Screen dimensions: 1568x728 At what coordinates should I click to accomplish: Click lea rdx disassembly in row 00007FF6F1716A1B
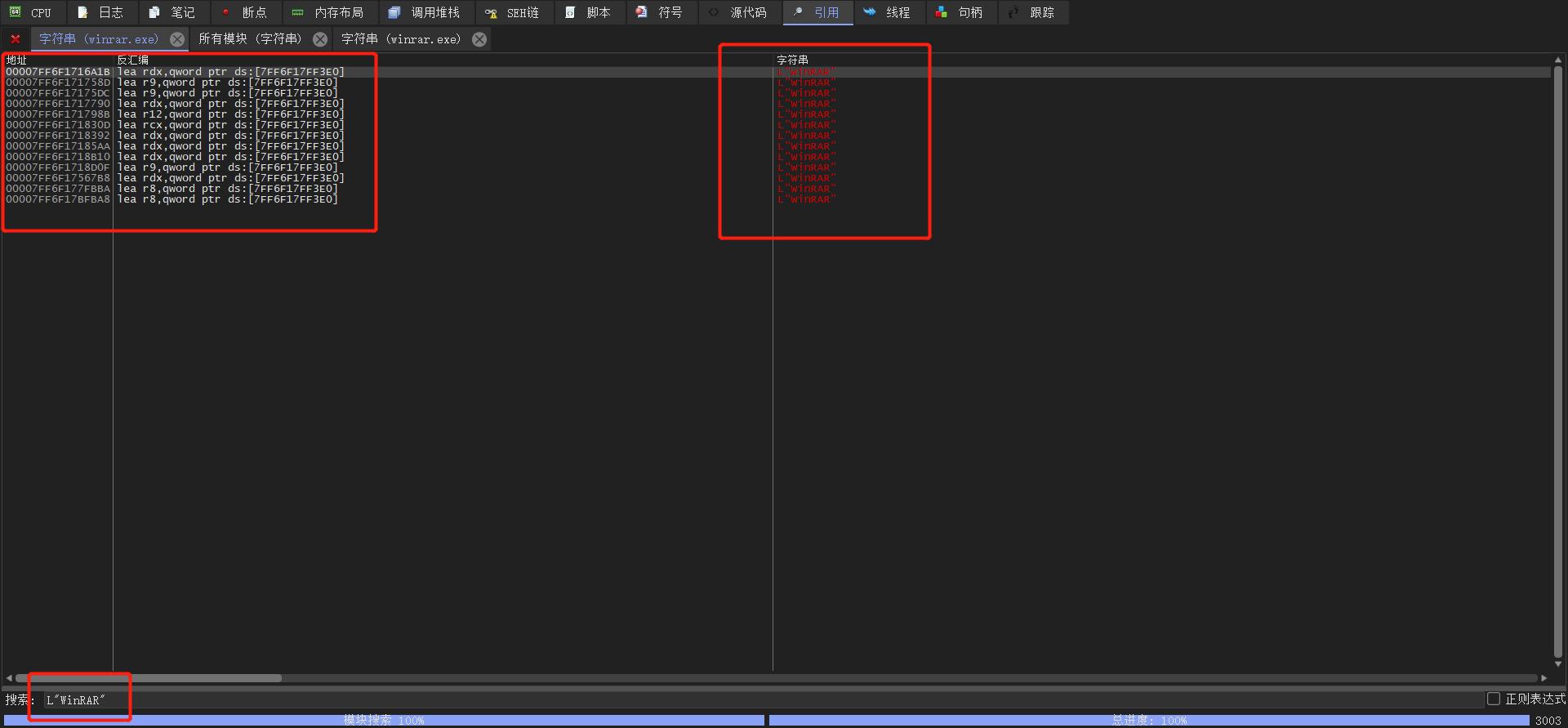230,72
